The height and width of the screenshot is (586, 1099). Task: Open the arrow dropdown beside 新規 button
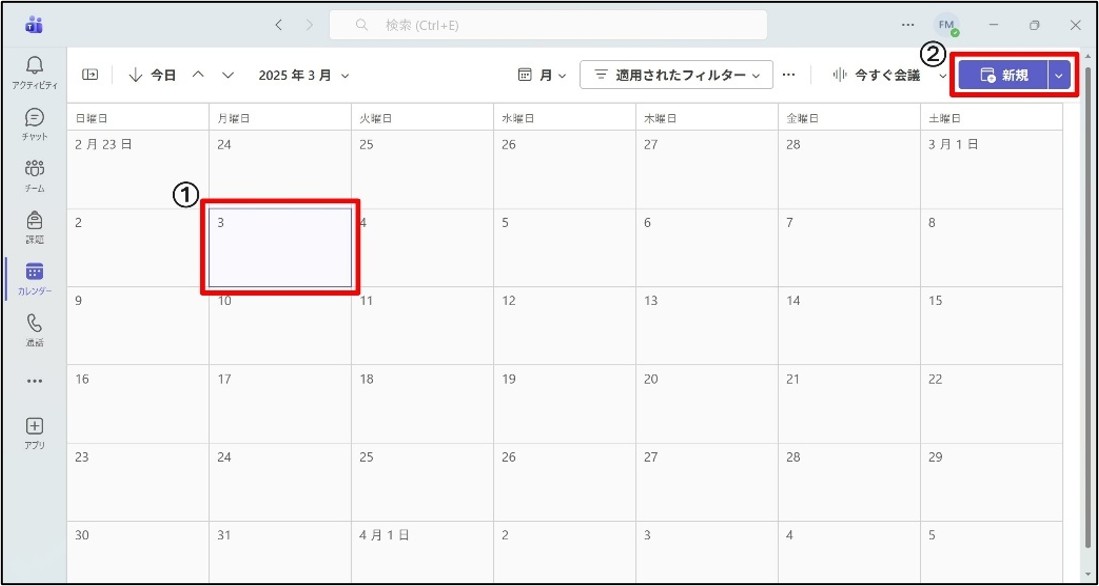click(1060, 75)
